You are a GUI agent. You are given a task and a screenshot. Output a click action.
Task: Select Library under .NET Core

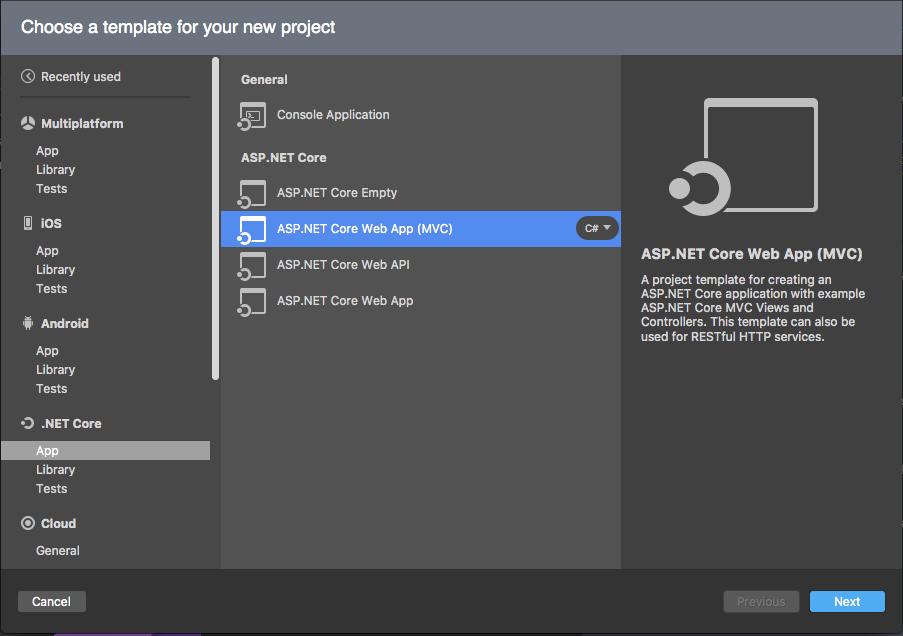55,470
